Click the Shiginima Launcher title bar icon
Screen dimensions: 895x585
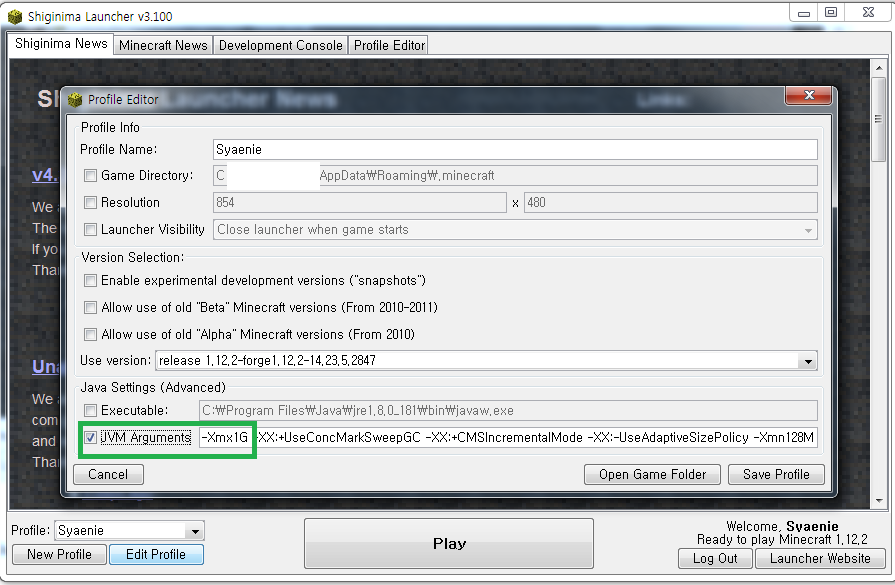point(15,17)
